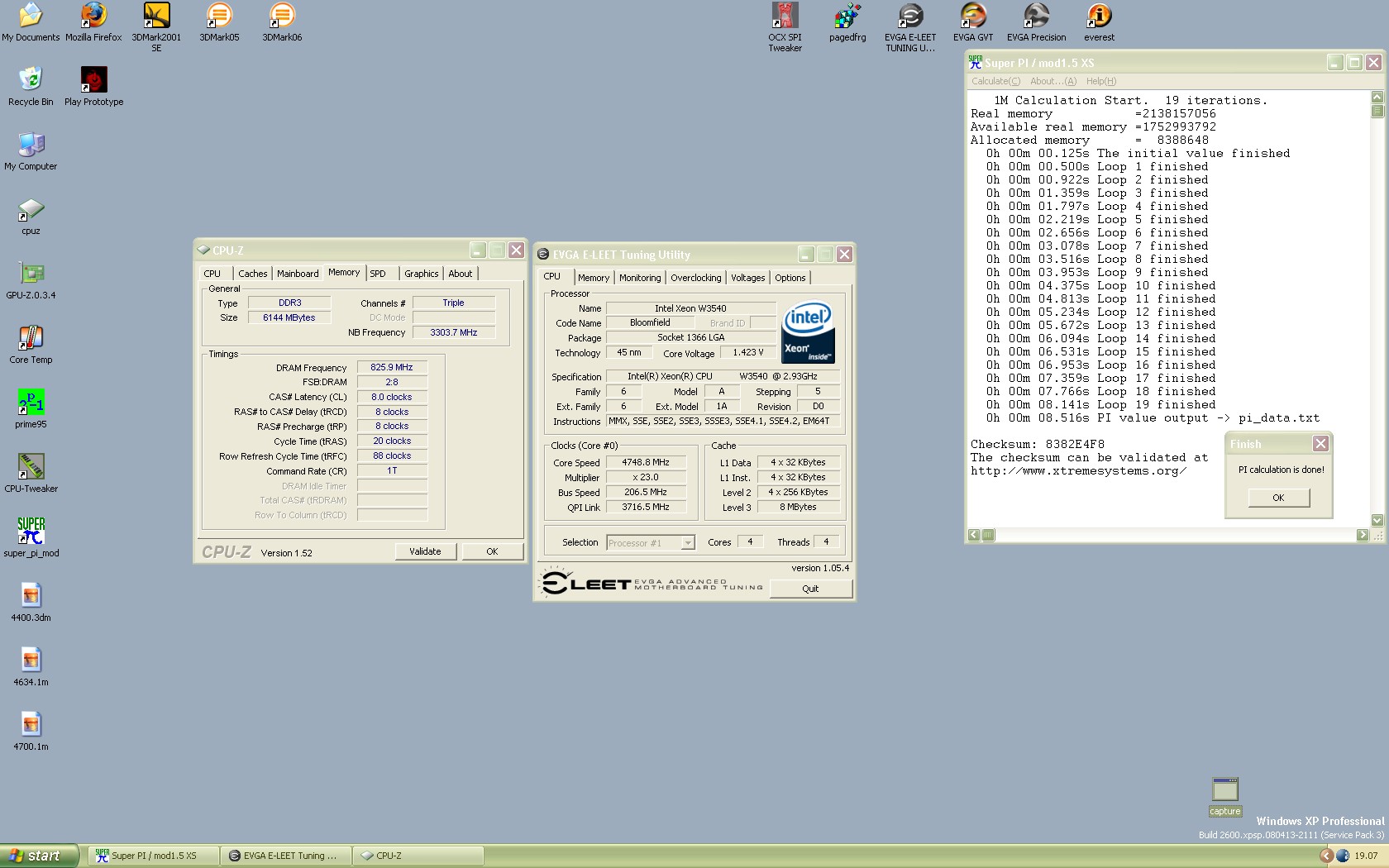Image resolution: width=1389 pixels, height=868 pixels.
Task: Switch to EVGA E-LEET Tuning taskbar button
Action: 285,856
